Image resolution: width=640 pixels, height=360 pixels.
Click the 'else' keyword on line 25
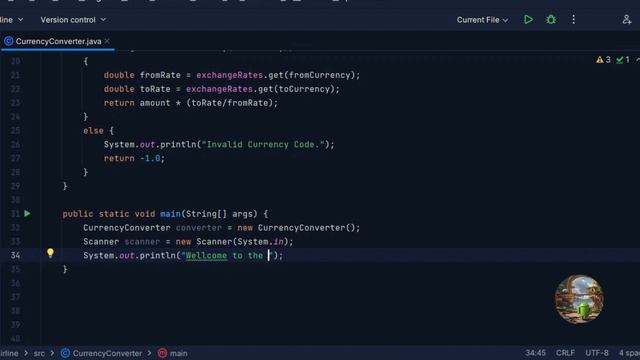tap(93, 131)
